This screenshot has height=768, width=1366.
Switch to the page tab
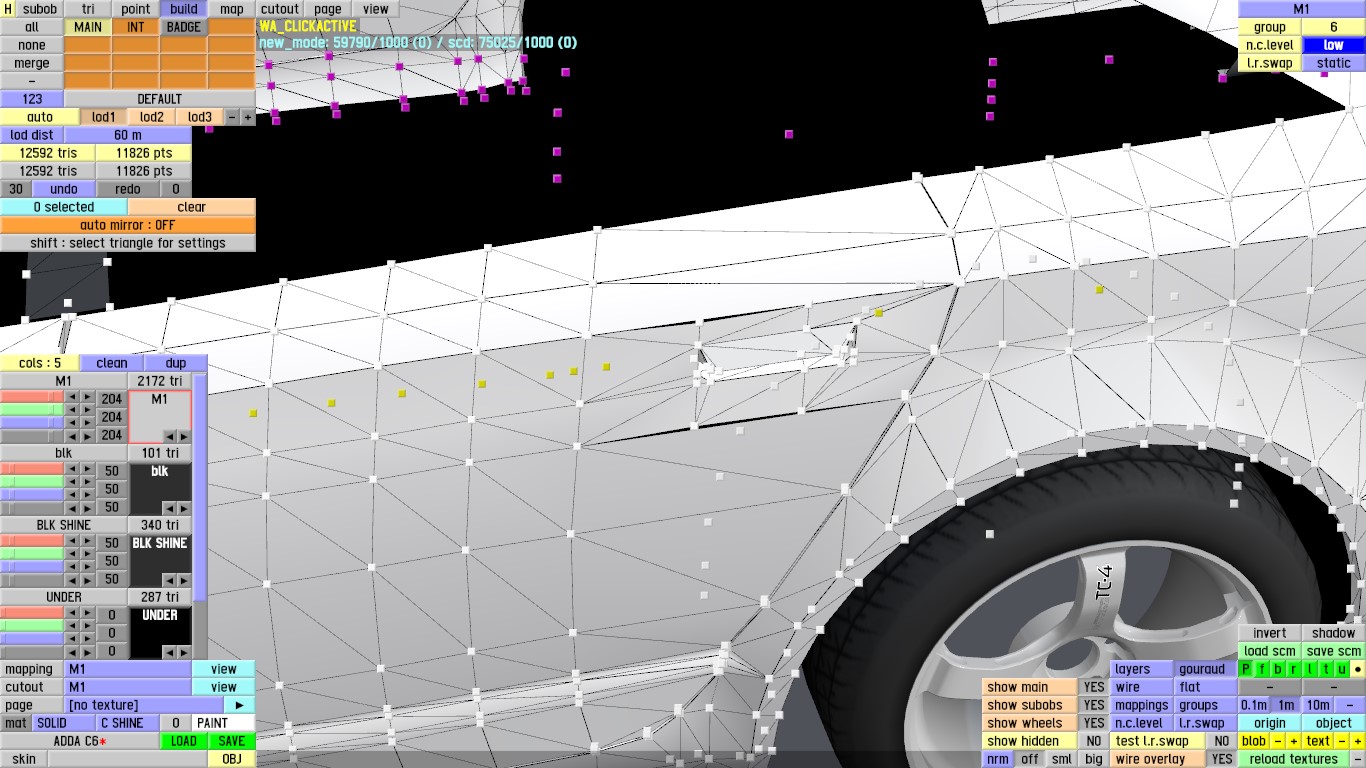(328, 9)
